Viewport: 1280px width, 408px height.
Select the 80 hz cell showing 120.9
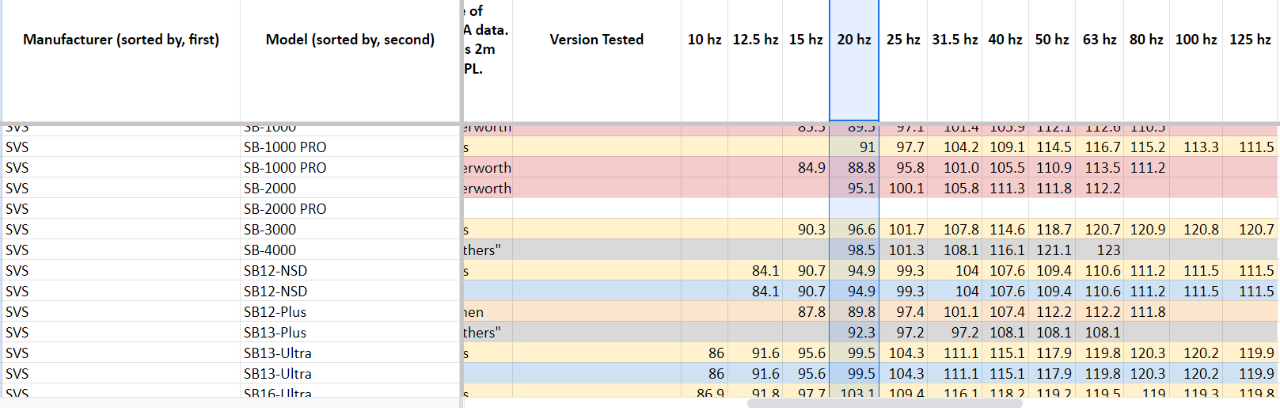pyautogui.click(x=1146, y=229)
